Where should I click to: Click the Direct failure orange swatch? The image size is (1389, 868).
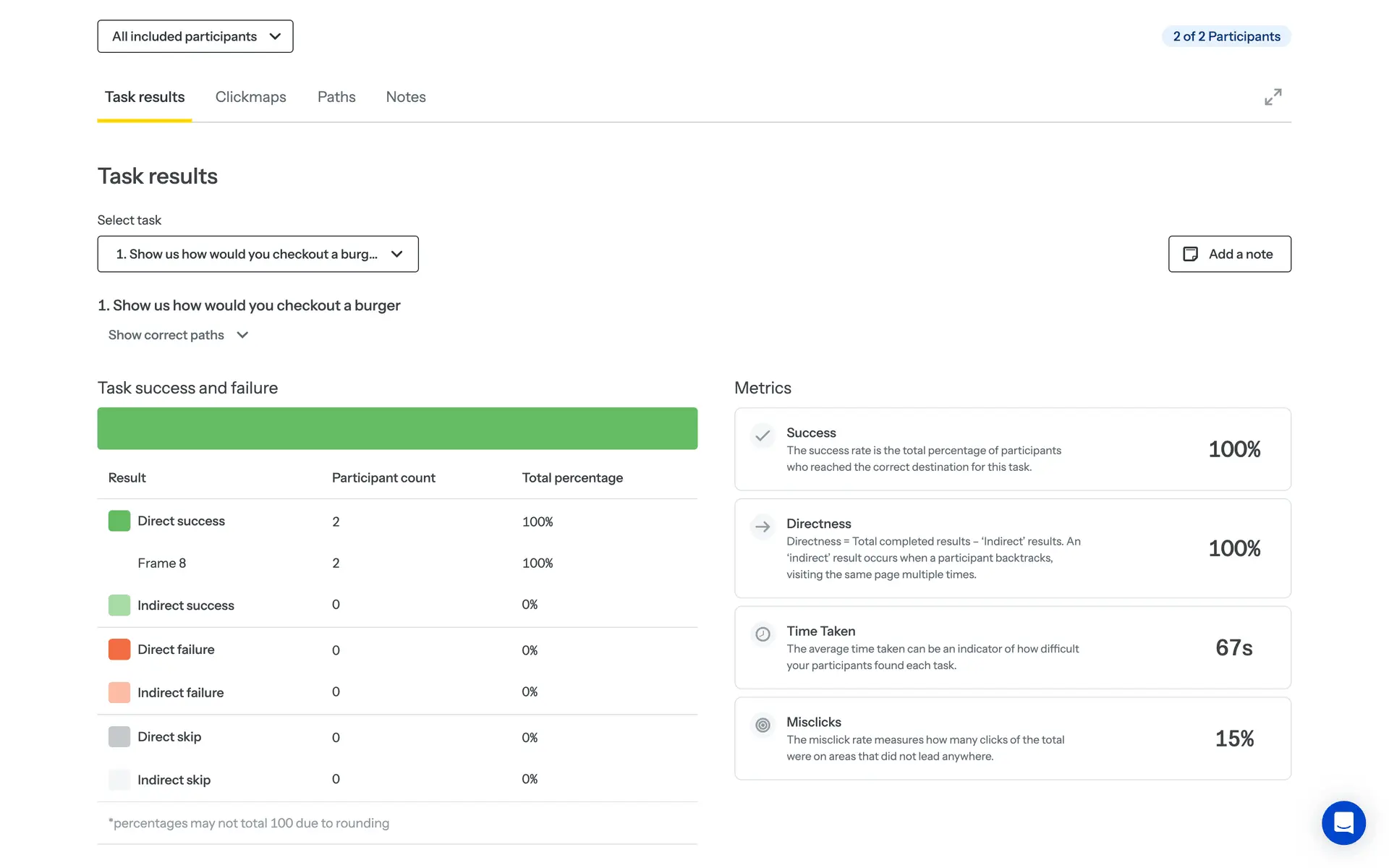click(x=119, y=650)
